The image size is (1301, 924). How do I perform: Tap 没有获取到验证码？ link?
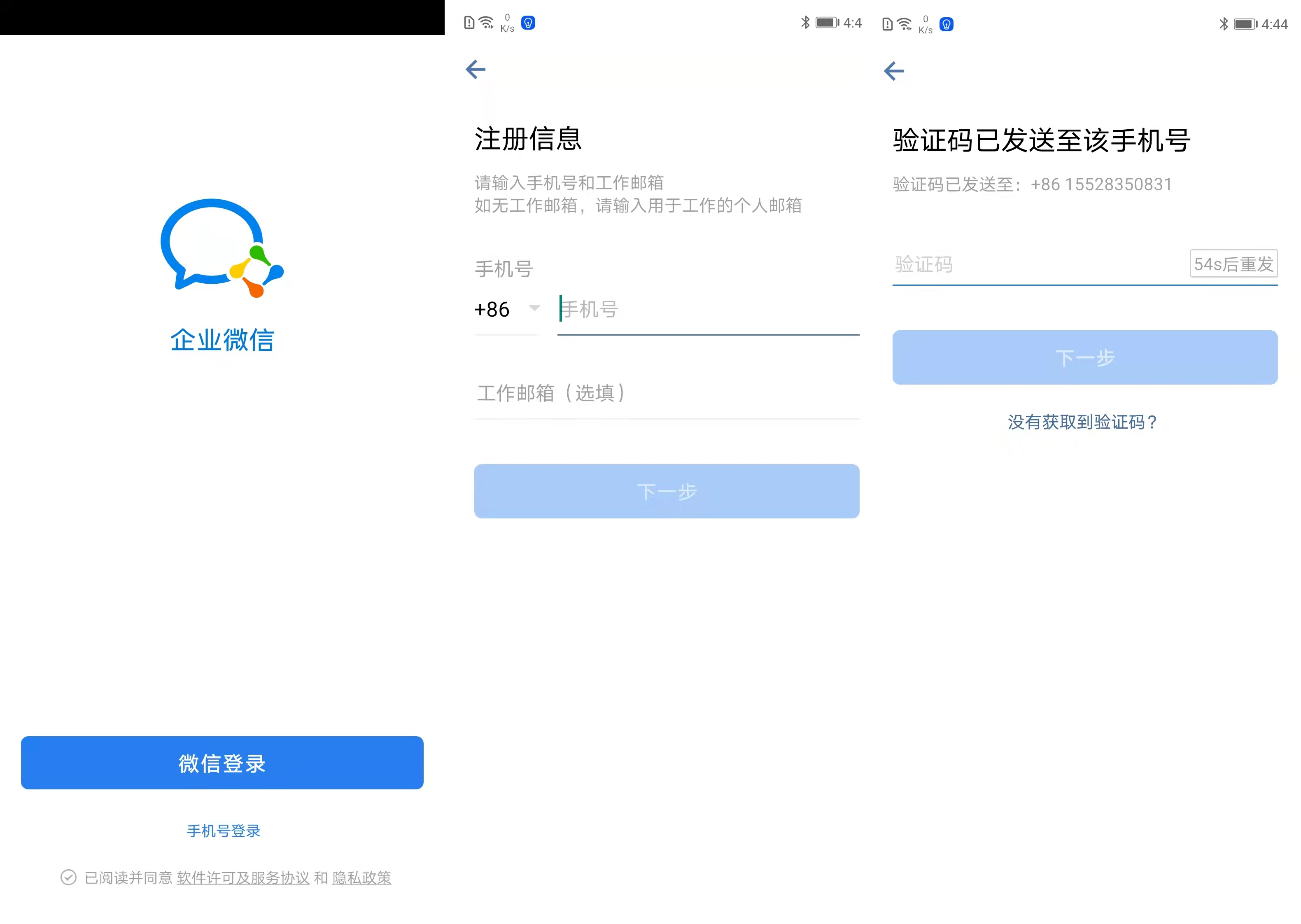click(1083, 422)
